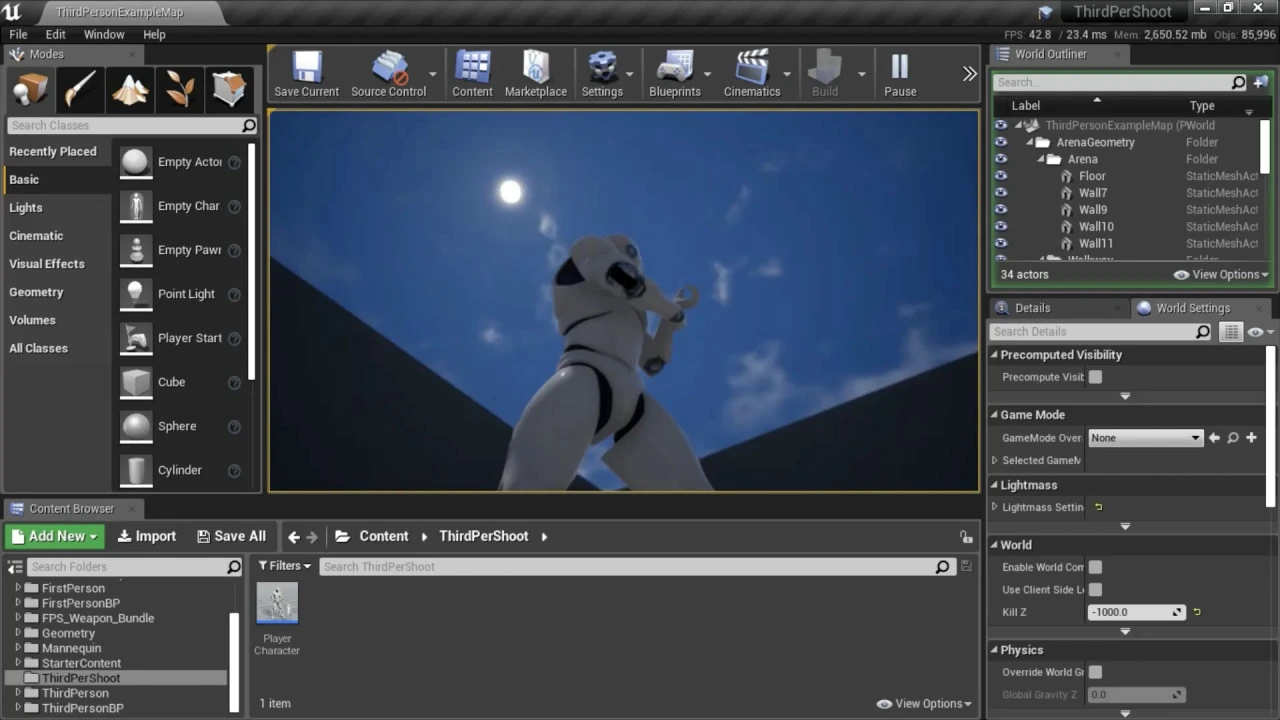The image size is (1280, 720).
Task: Enable the Precompute Visibility checkbox
Action: (x=1095, y=377)
